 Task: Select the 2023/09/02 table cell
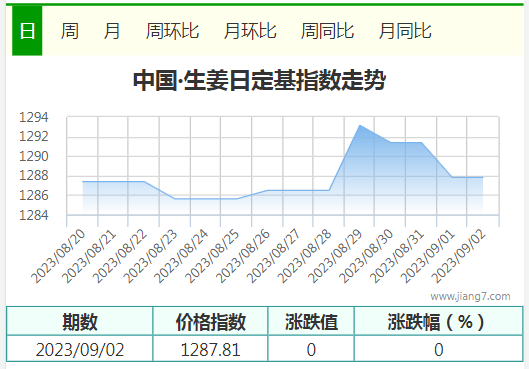pyautogui.click(x=80, y=349)
